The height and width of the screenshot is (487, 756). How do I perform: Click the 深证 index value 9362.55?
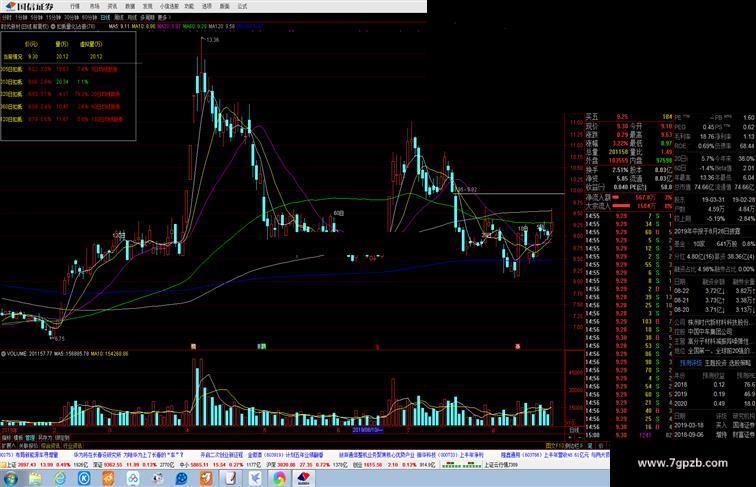(x=113, y=464)
